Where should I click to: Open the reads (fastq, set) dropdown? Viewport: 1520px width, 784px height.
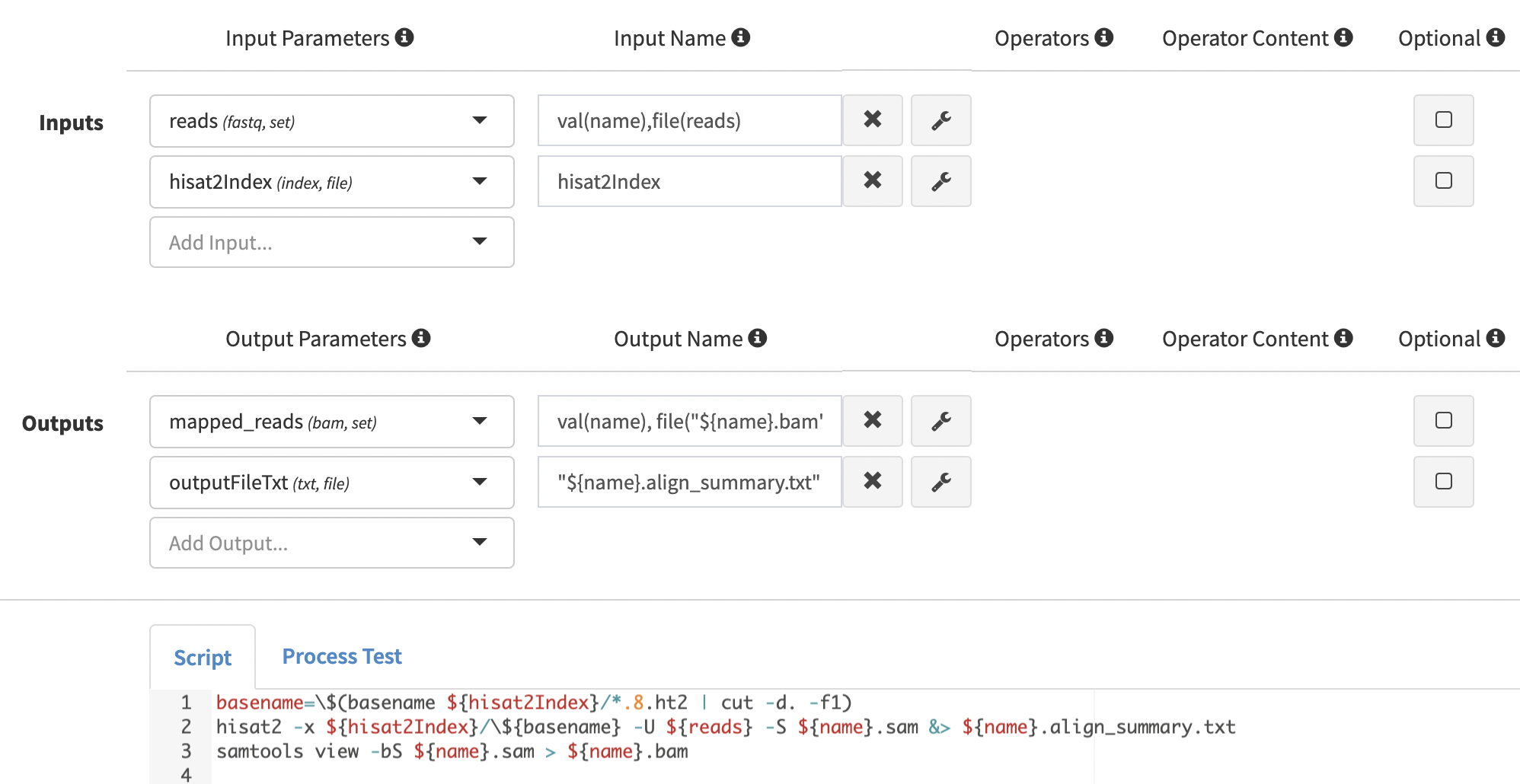tap(332, 121)
